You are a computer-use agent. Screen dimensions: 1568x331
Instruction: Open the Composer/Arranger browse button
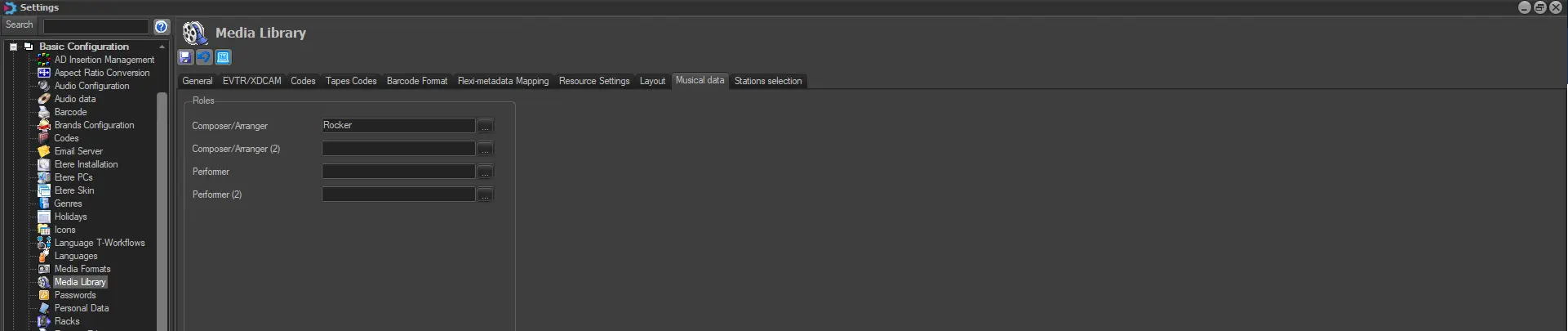(x=485, y=126)
